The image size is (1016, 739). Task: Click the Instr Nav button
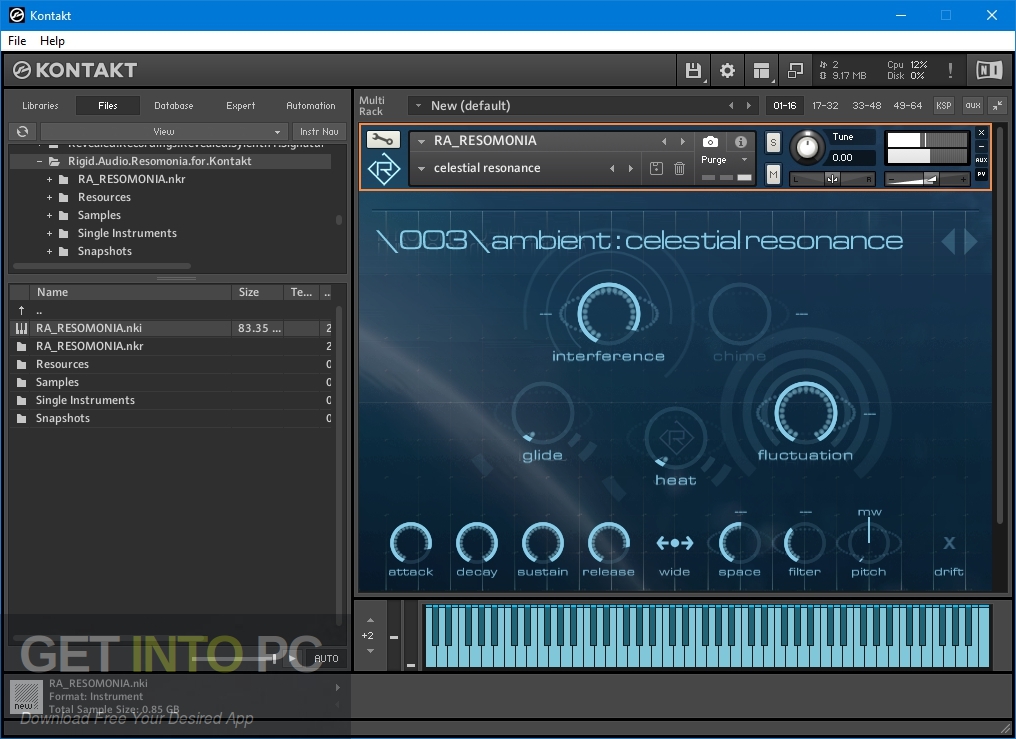tap(319, 131)
